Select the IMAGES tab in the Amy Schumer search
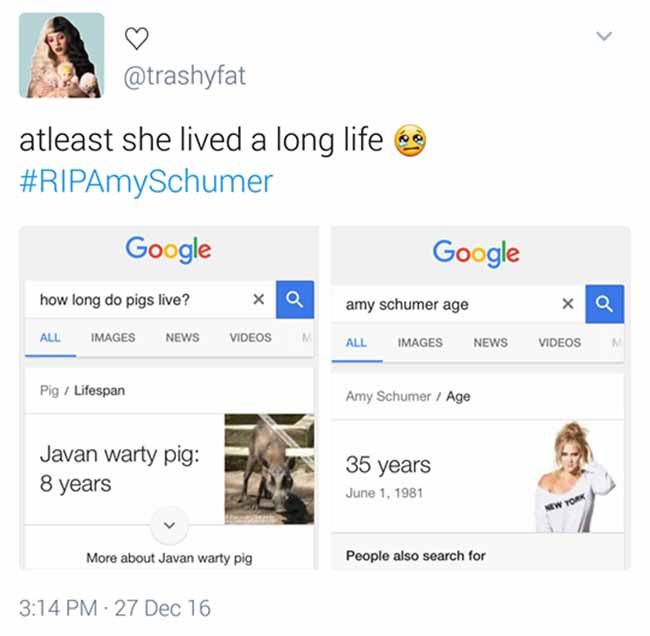This screenshot has height=636, width=650. (x=420, y=342)
